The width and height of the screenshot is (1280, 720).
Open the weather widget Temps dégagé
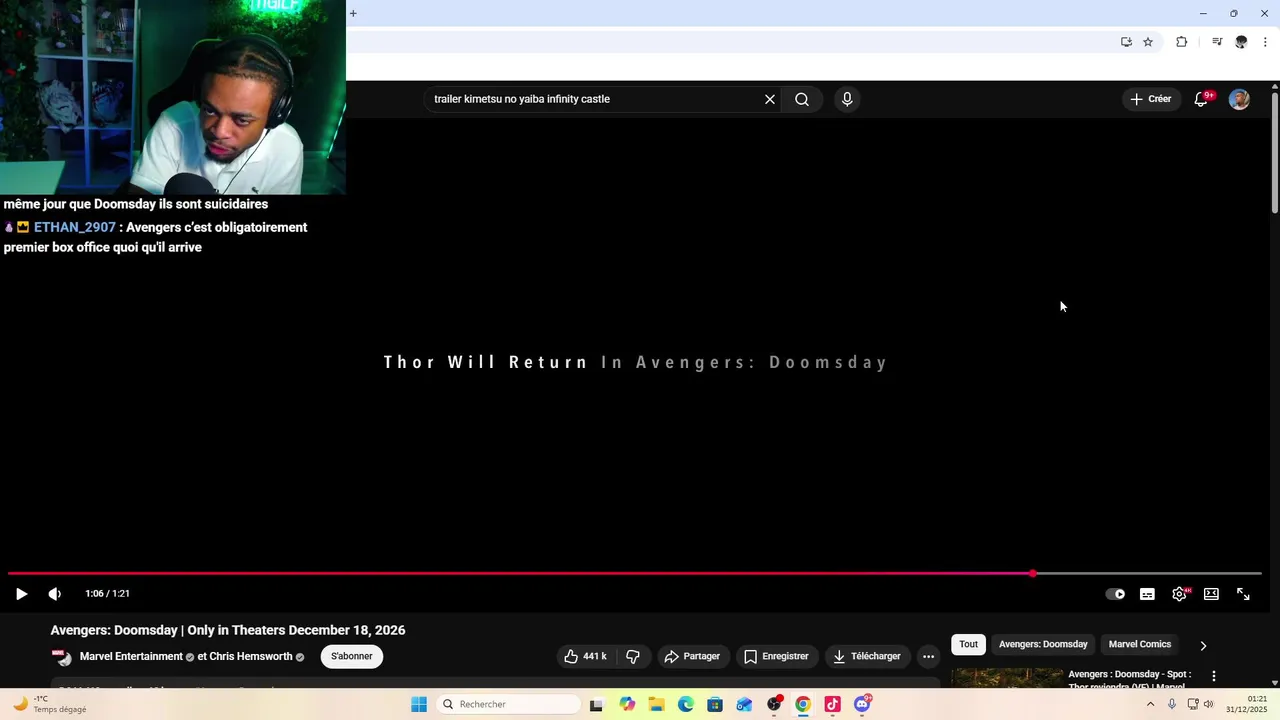coord(50,704)
